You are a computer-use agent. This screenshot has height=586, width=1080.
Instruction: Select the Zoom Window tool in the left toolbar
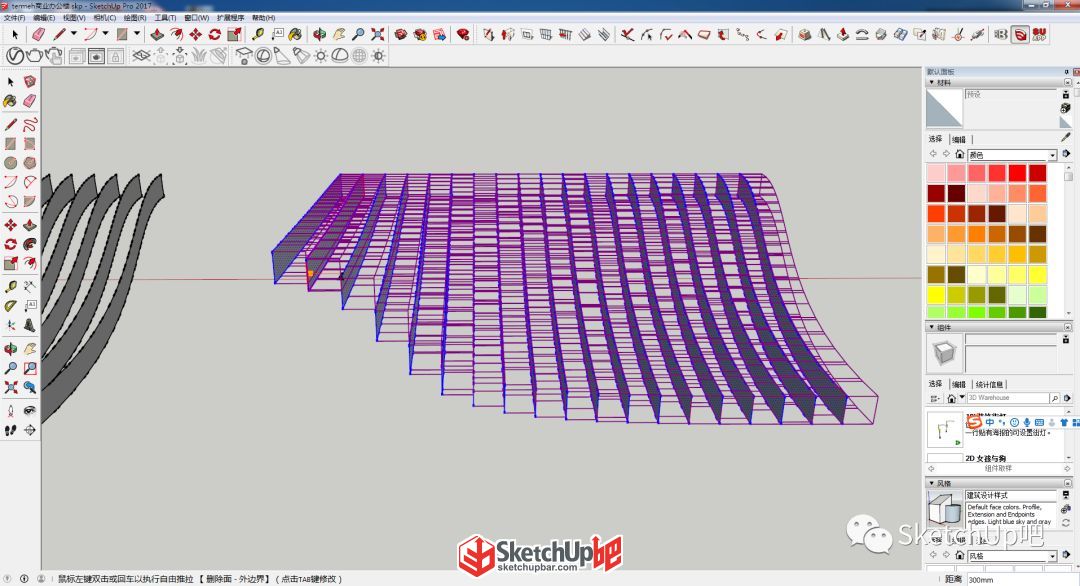click(30, 368)
